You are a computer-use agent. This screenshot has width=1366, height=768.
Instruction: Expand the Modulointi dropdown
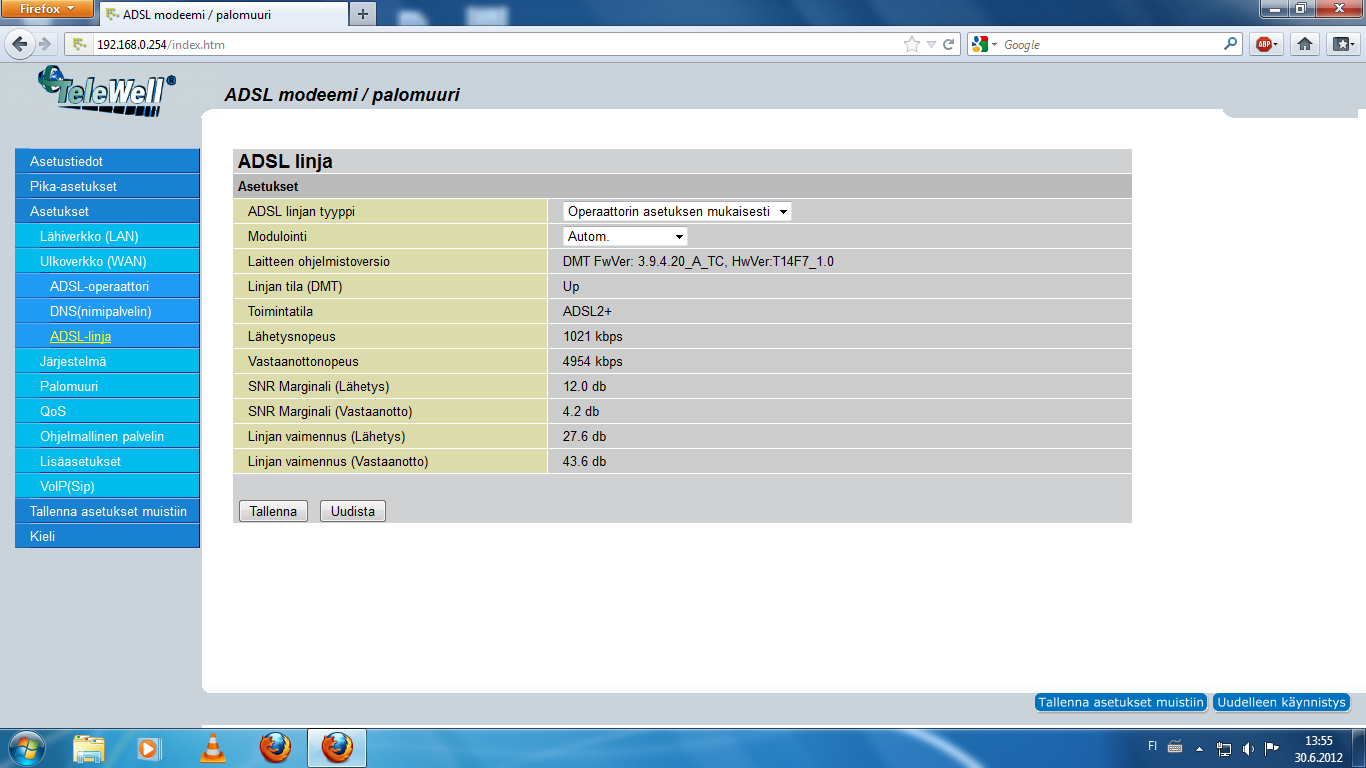(625, 236)
